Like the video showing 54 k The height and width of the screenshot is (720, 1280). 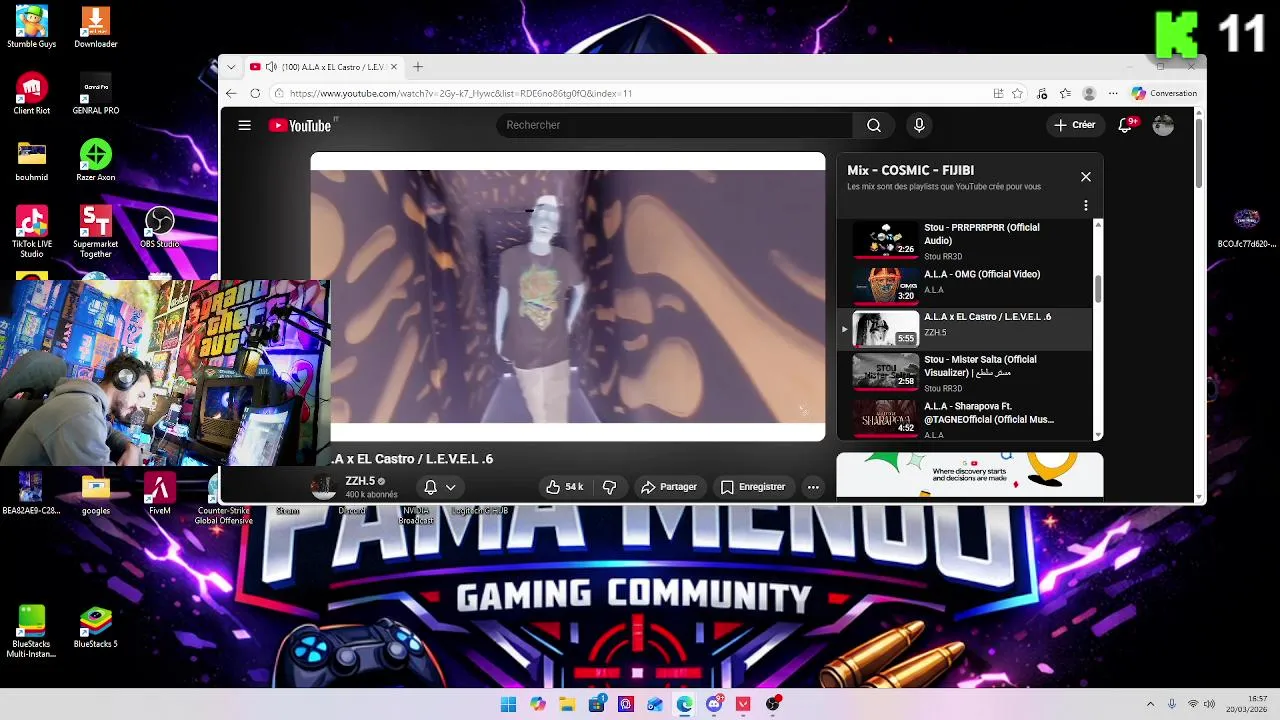click(564, 487)
